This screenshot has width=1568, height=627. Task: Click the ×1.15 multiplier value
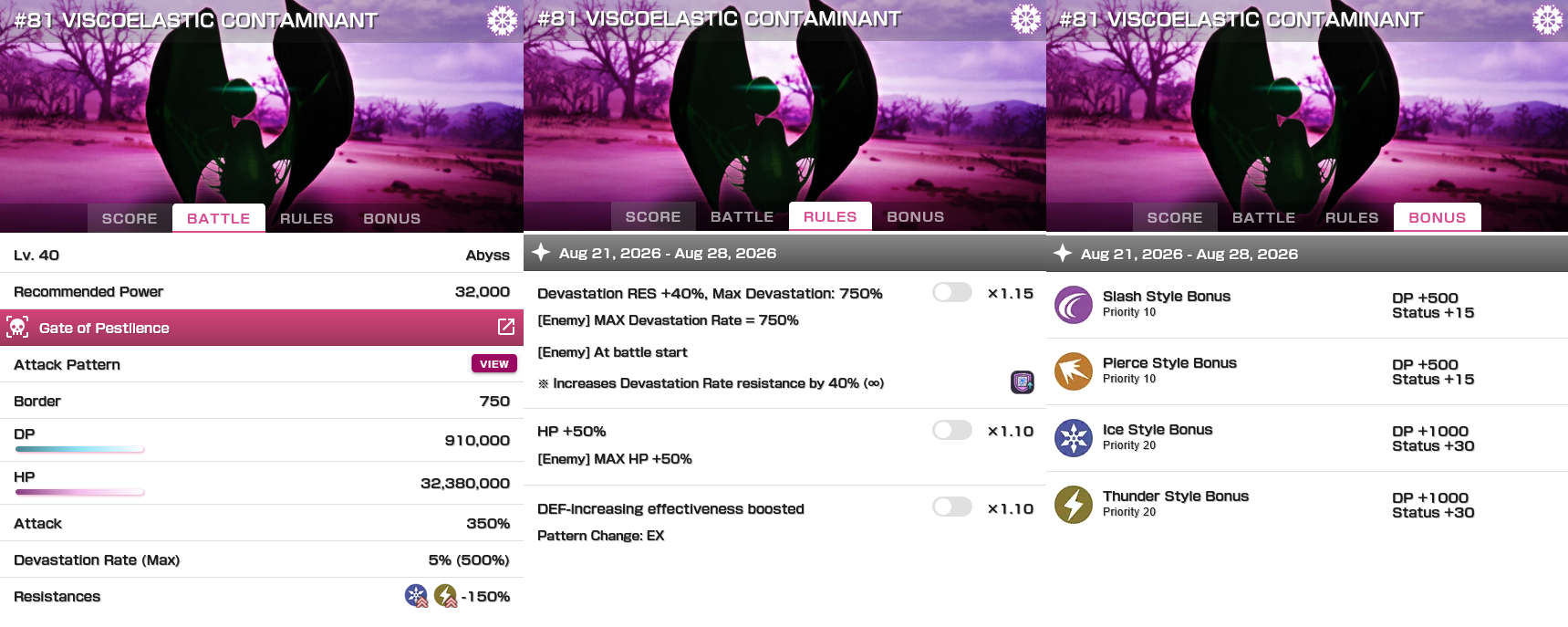click(1010, 293)
